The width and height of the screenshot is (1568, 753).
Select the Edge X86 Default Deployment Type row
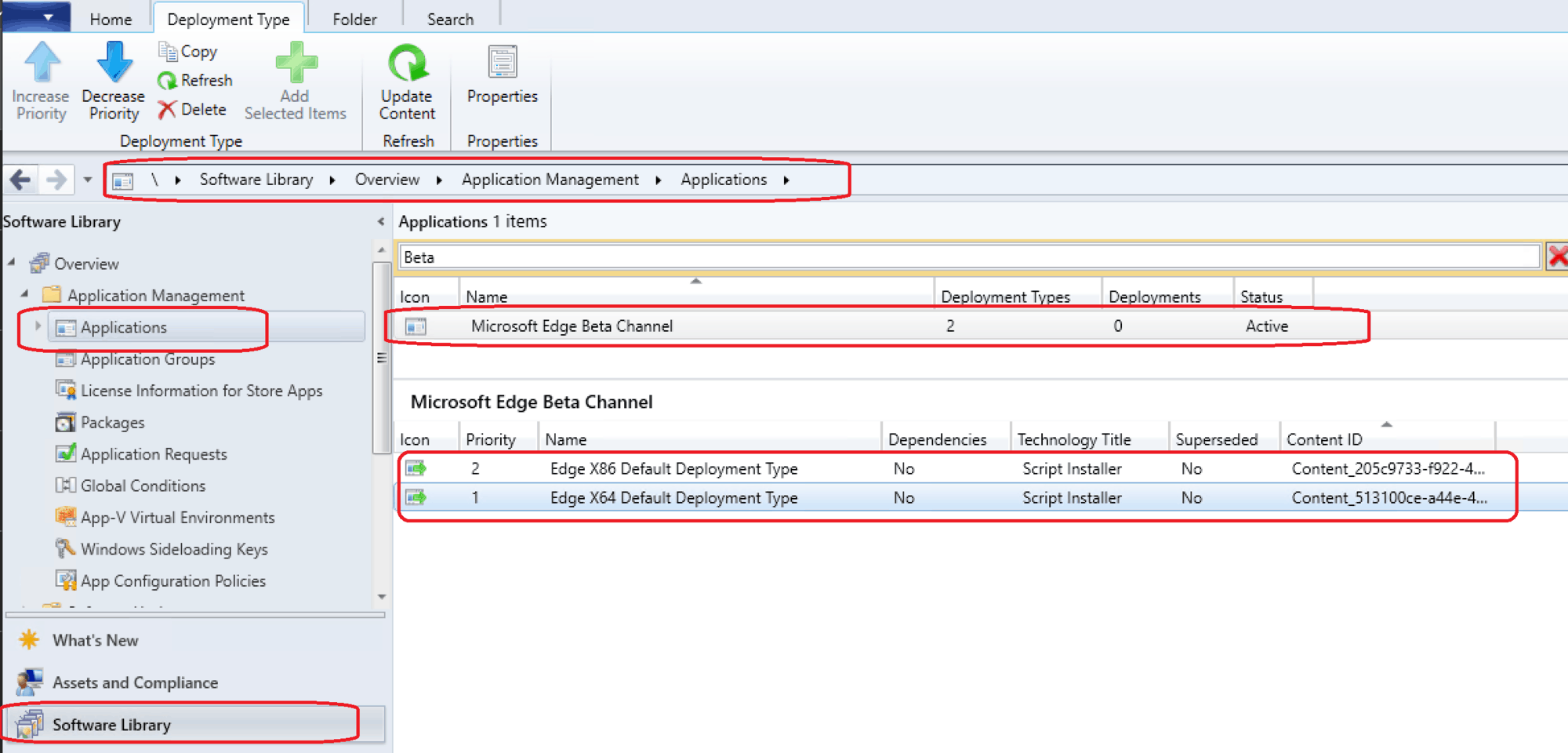tap(673, 468)
